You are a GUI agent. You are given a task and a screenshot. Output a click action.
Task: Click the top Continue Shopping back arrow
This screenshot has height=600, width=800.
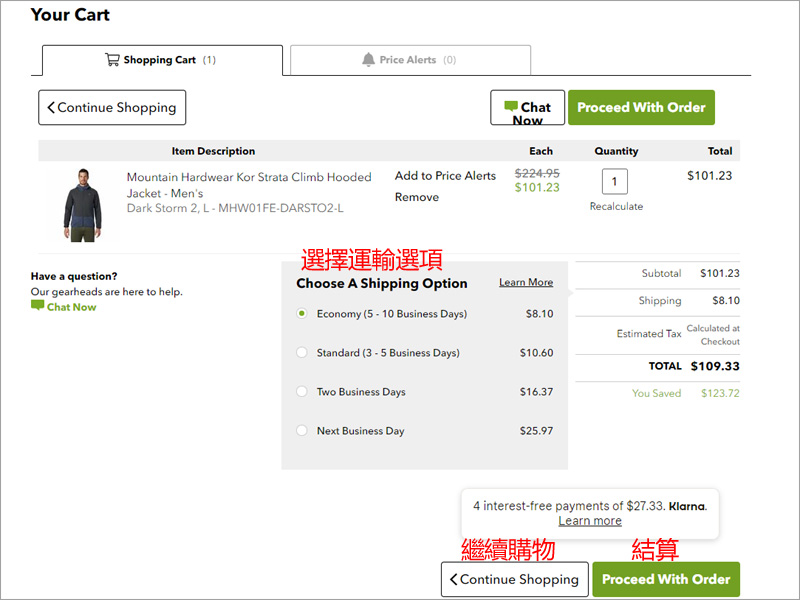50,108
